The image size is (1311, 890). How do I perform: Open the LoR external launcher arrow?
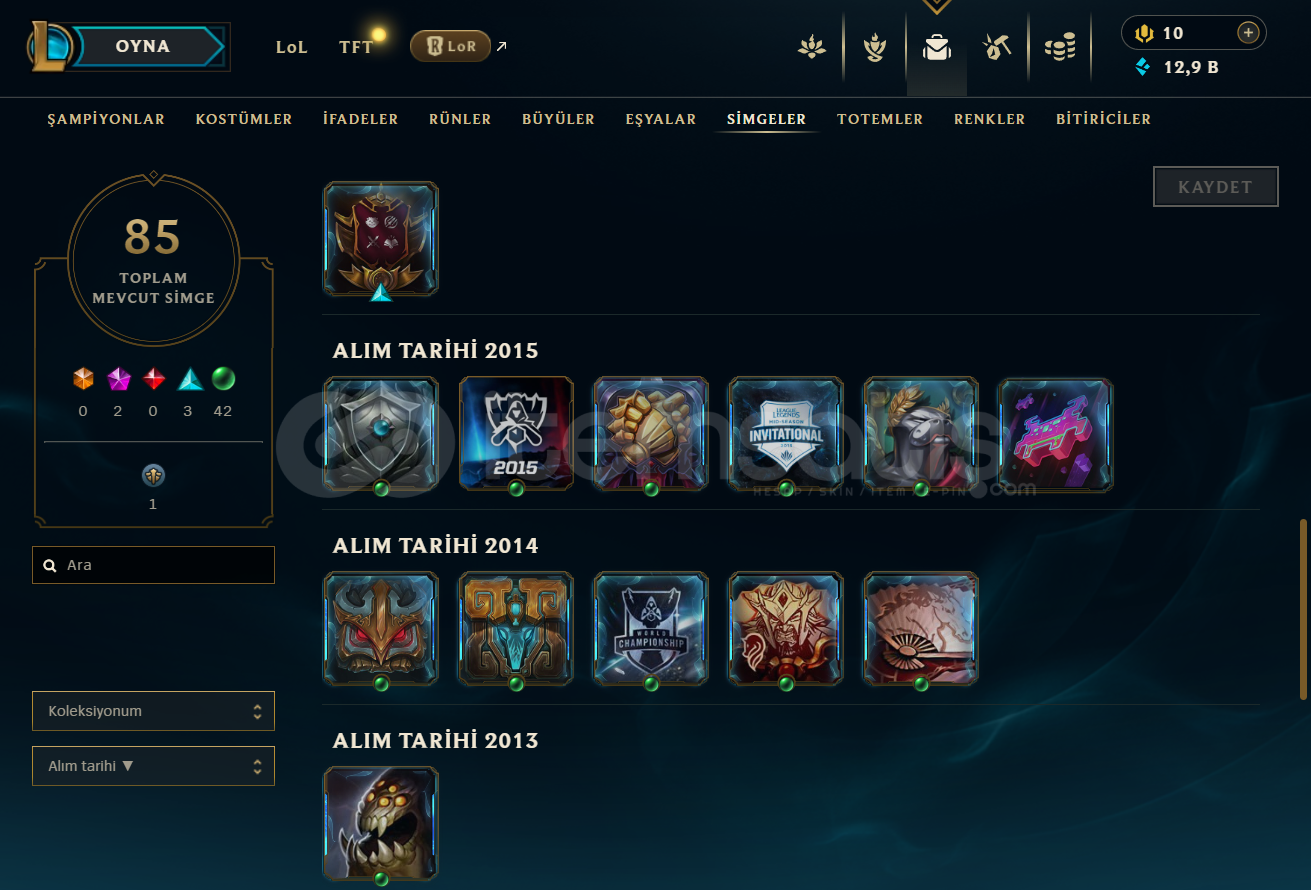click(x=501, y=46)
